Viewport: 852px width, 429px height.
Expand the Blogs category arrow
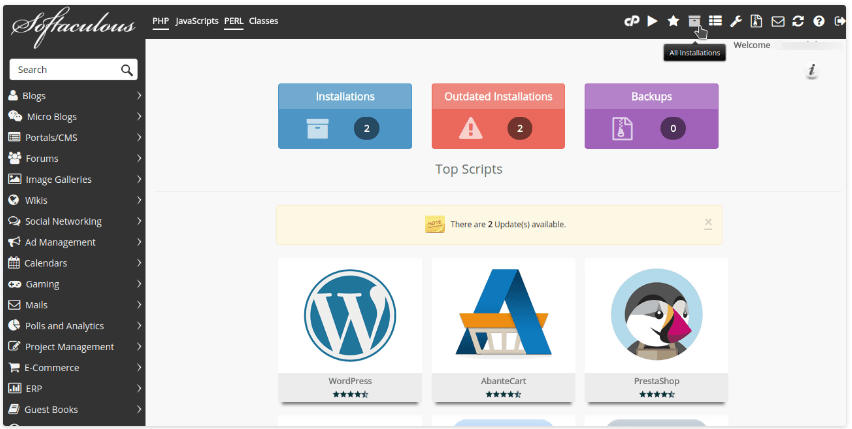[x=139, y=95]
